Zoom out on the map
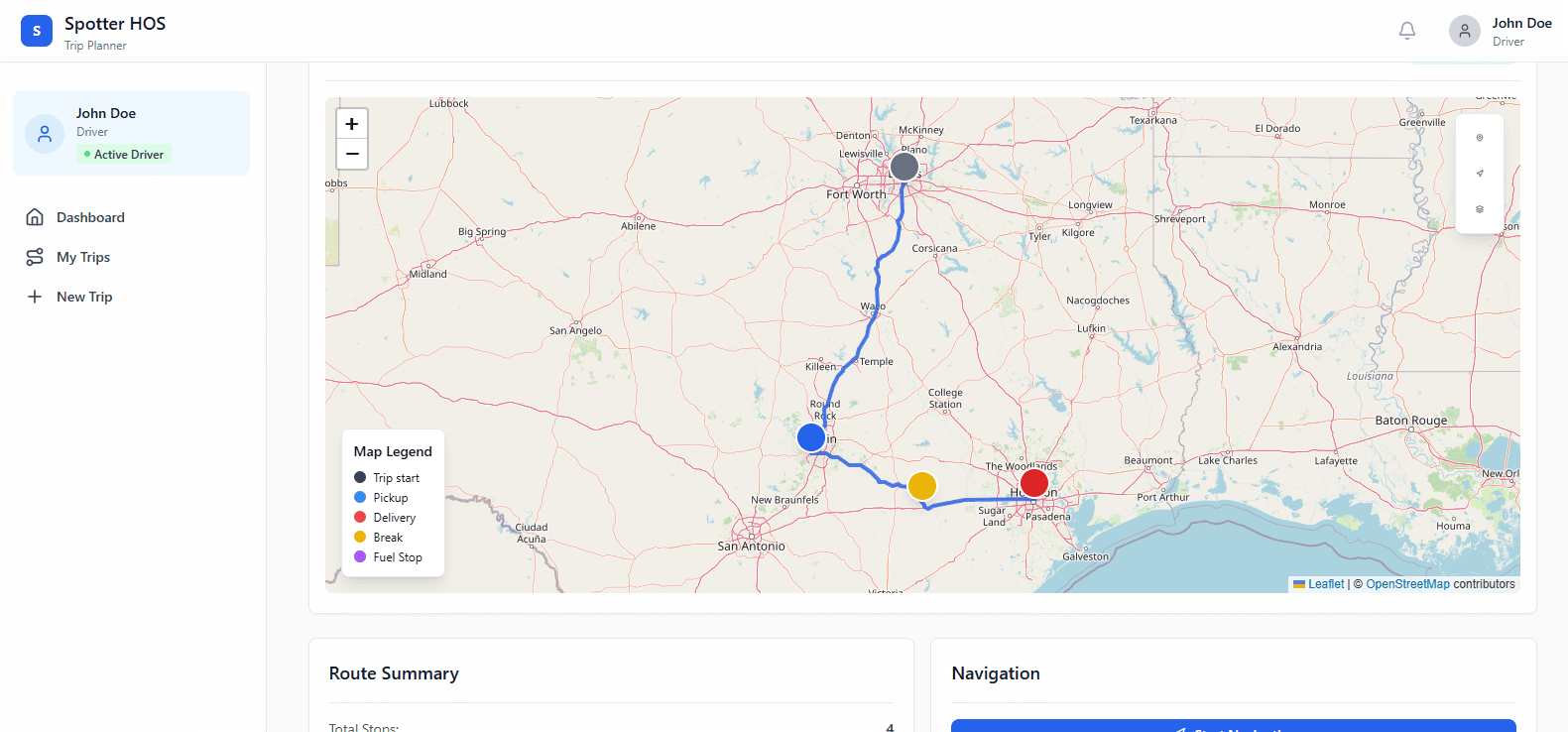This screenshot has width=1568, height=732. click(352, 154)
